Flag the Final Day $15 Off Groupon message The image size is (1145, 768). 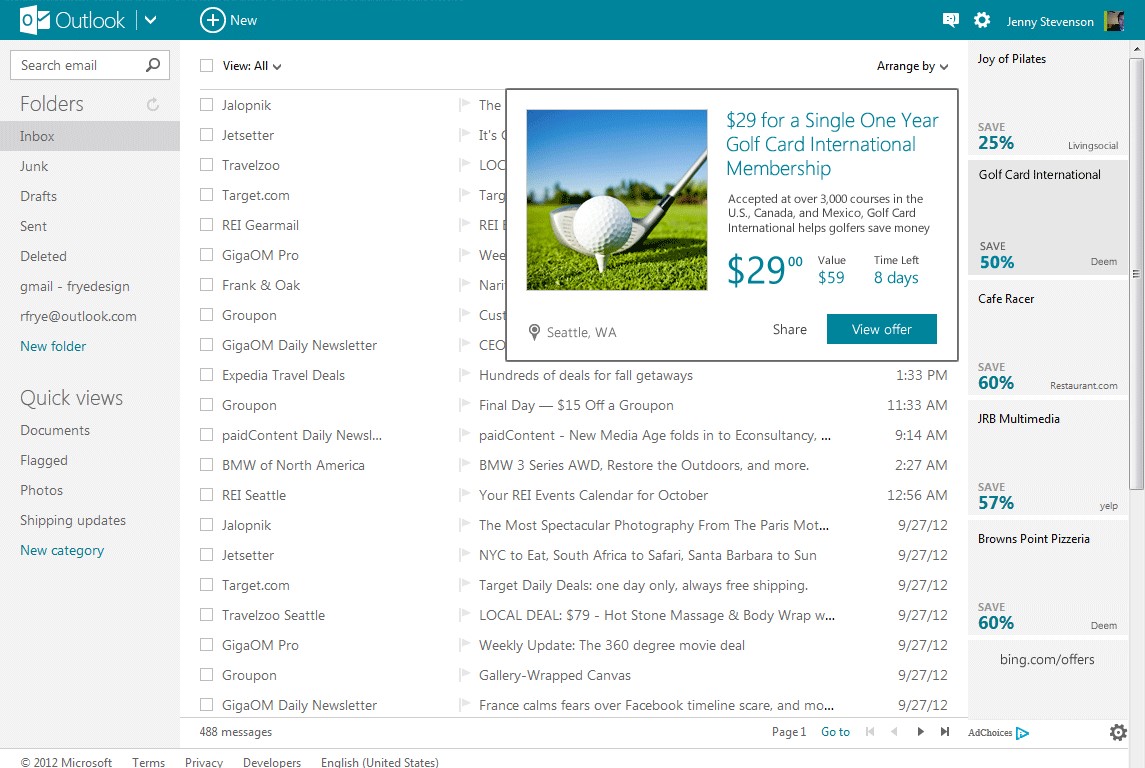464,404
